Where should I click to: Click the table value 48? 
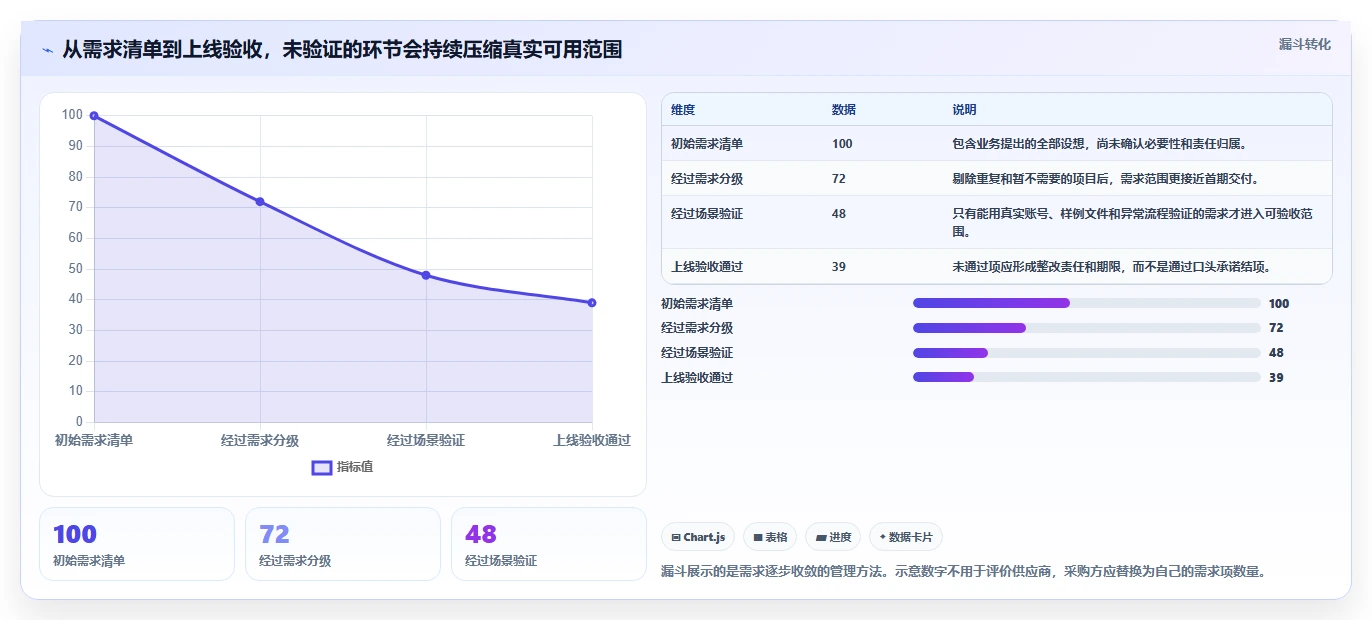[x=839, y=214]
